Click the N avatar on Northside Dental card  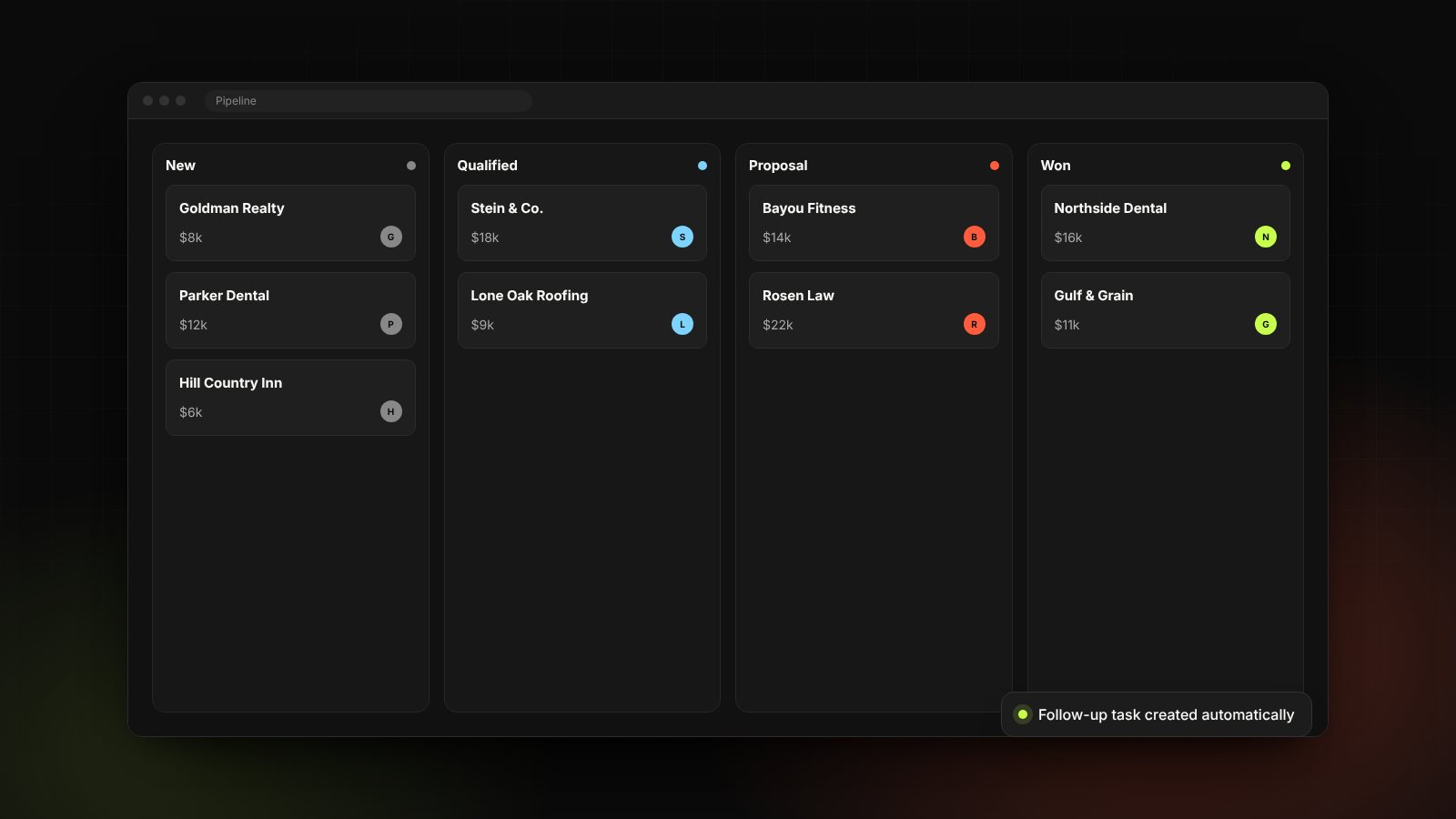point(1266,237)
